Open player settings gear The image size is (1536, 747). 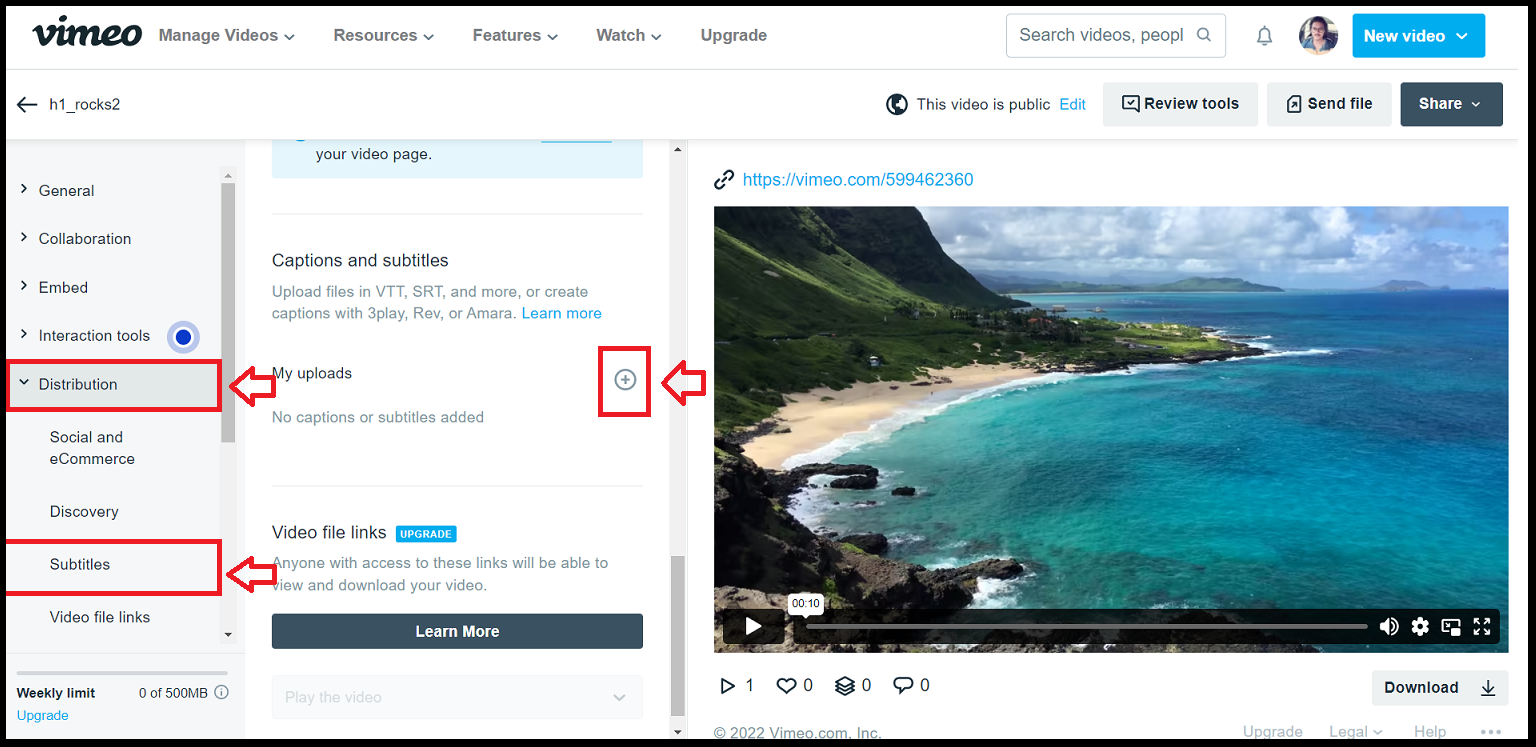(1420, 626)
